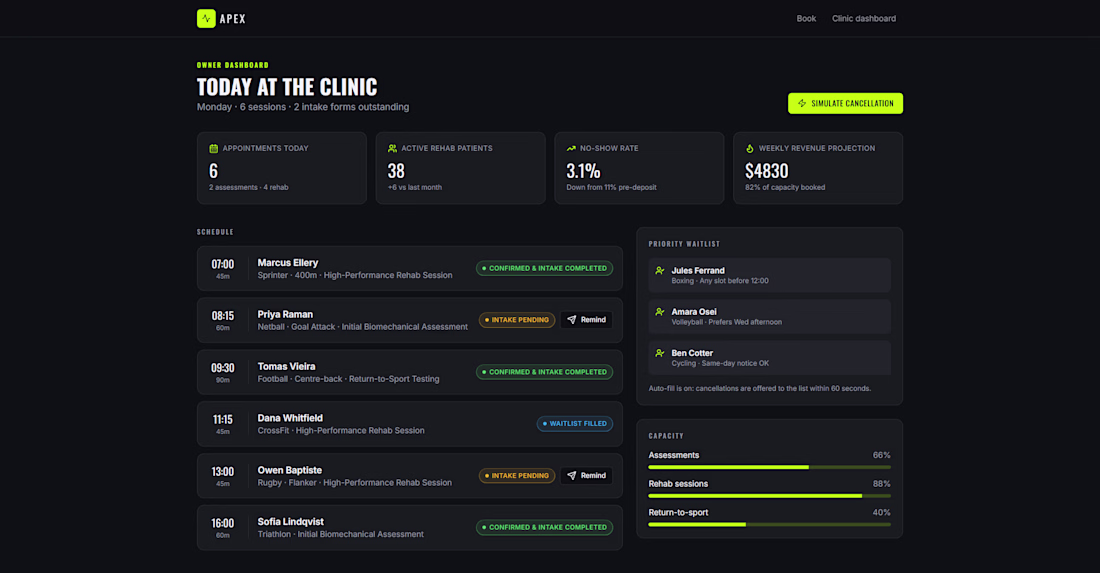Screen dimensions: 1100x573
Task: Click 'Down from 11% pre-deposit' text
Action: click(611, 188)
